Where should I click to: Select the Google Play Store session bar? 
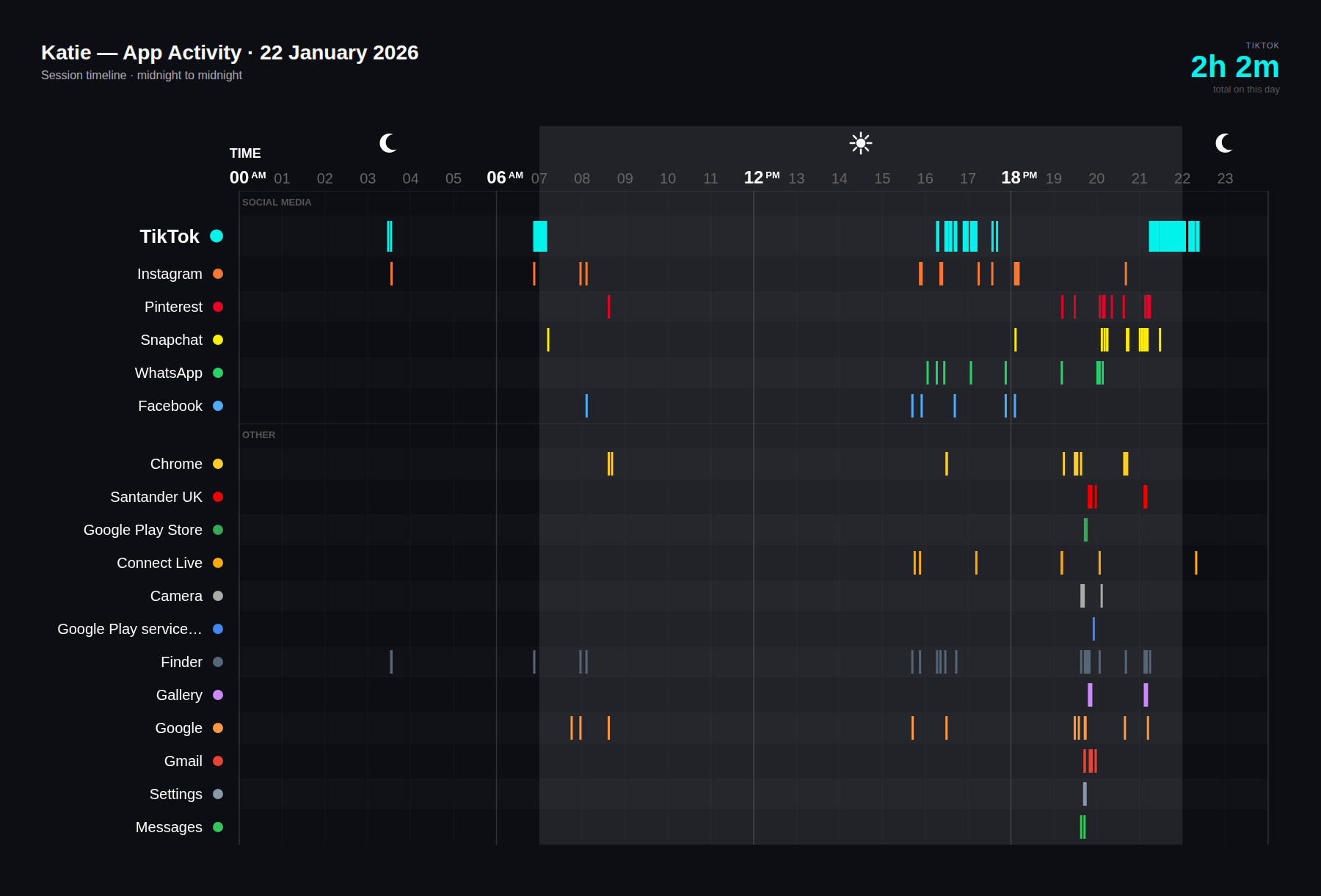(x=1086, y=530)
